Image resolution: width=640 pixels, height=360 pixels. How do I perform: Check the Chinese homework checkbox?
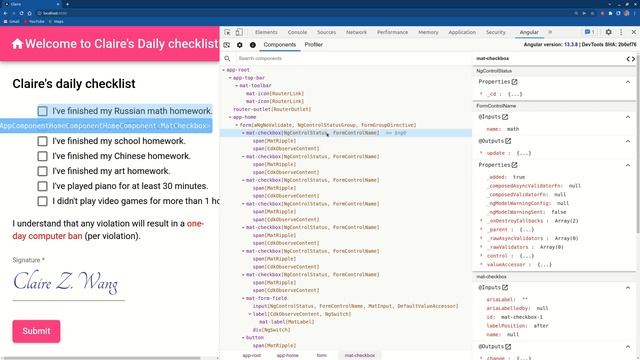(42, 156)
